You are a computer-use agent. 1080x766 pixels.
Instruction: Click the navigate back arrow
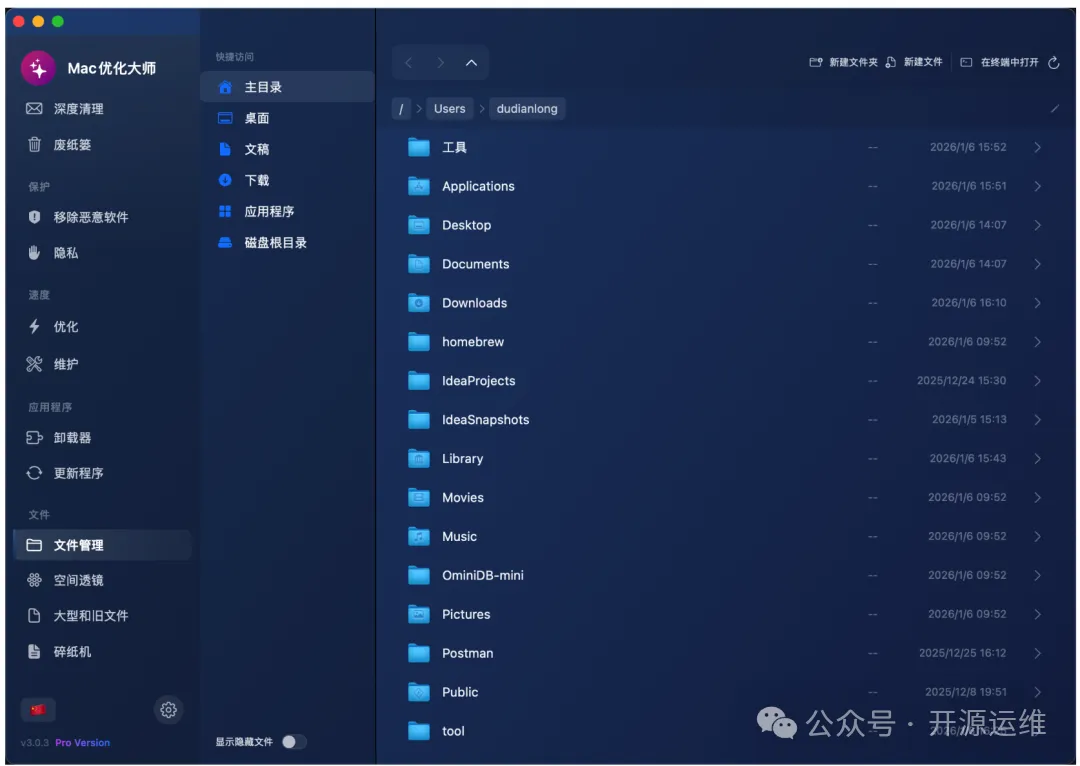408,63
